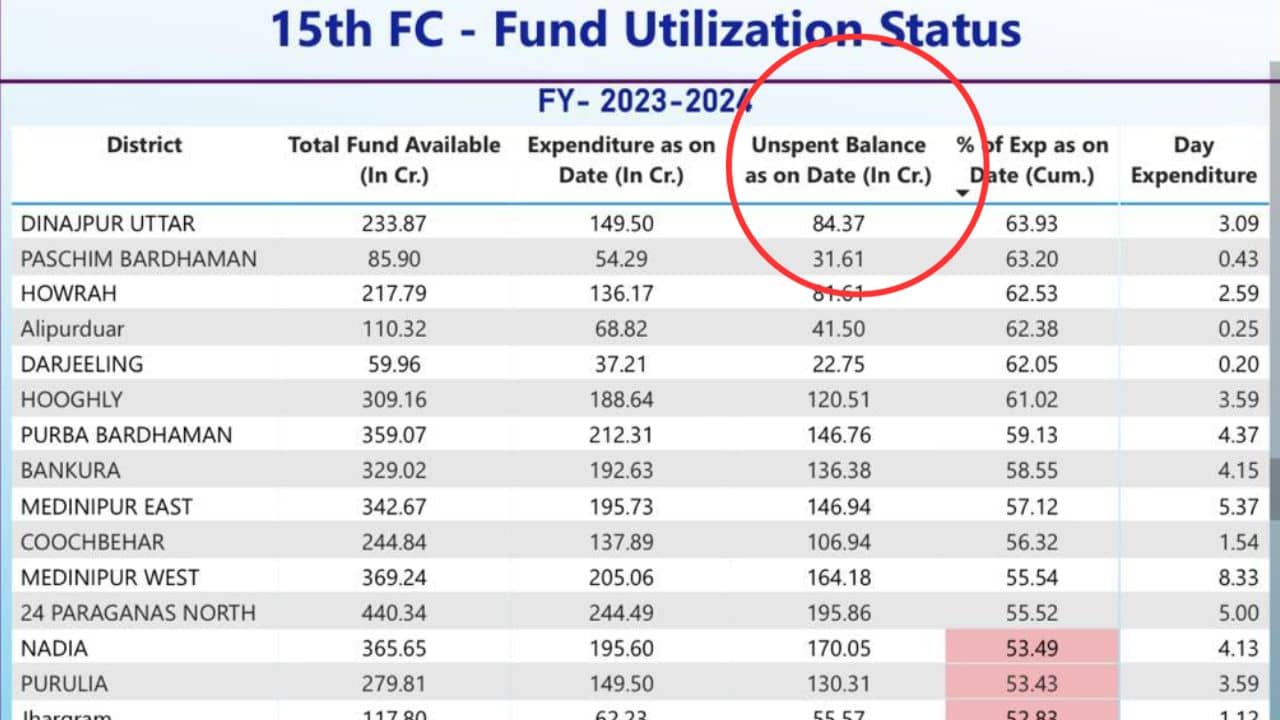Select the PASCHIM BARDHAMAN district name
Image resolution: width=1280 pixels, height=720 pixels.
coord(138,259)
